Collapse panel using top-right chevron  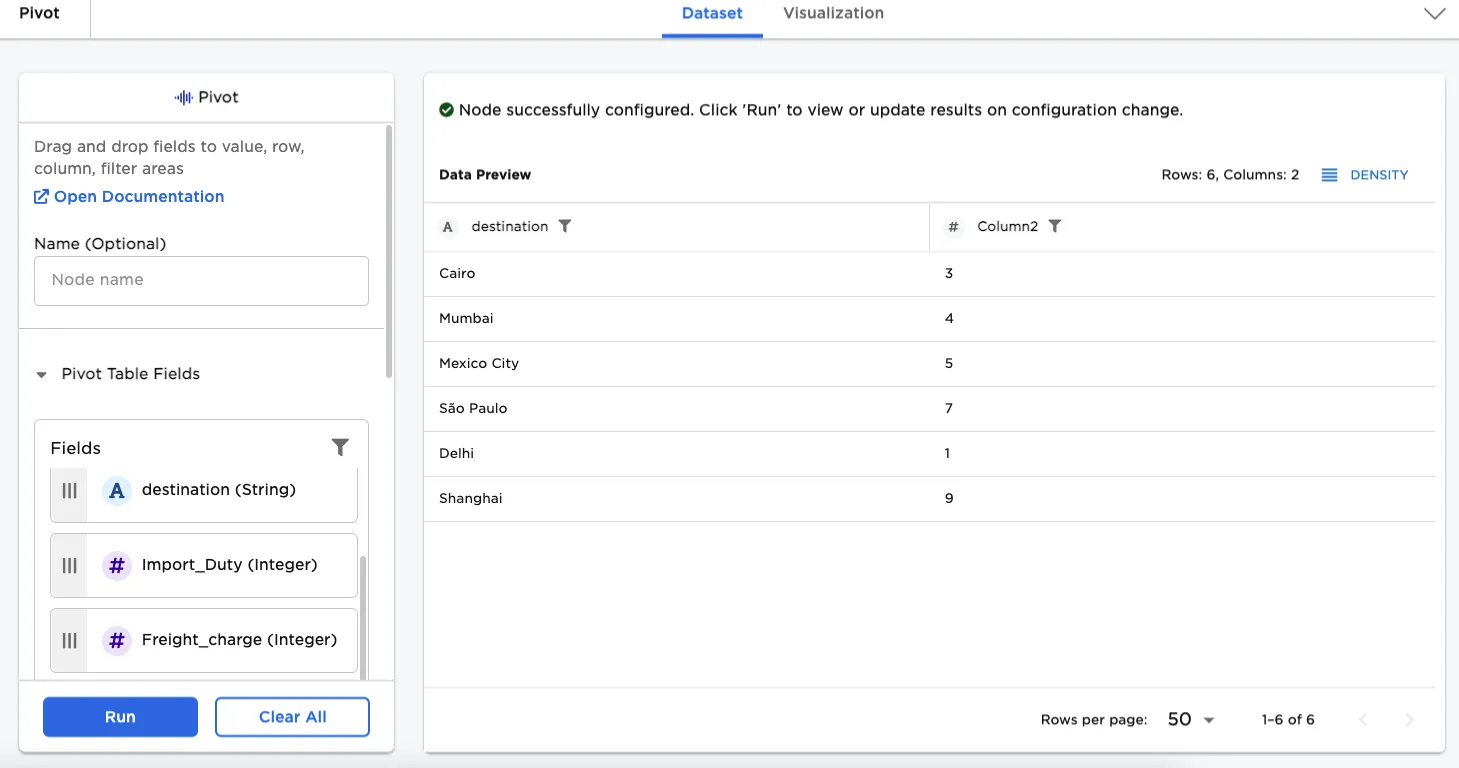(1434, 14)
